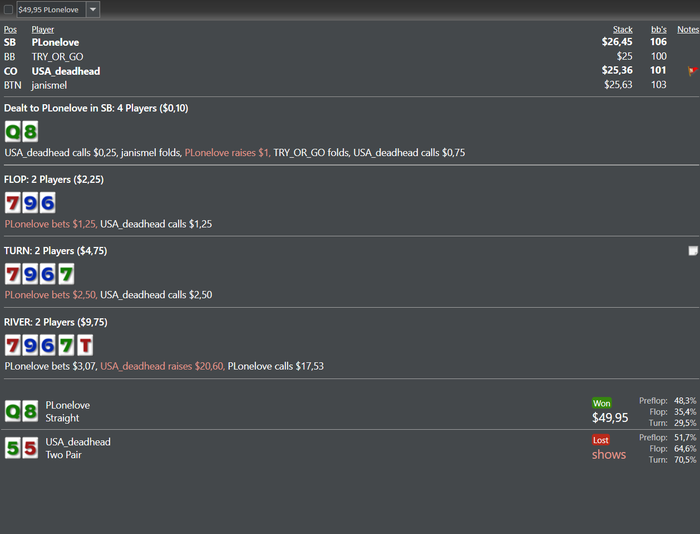Open the $49,95 PLonelove combo box

pos(58,9)
